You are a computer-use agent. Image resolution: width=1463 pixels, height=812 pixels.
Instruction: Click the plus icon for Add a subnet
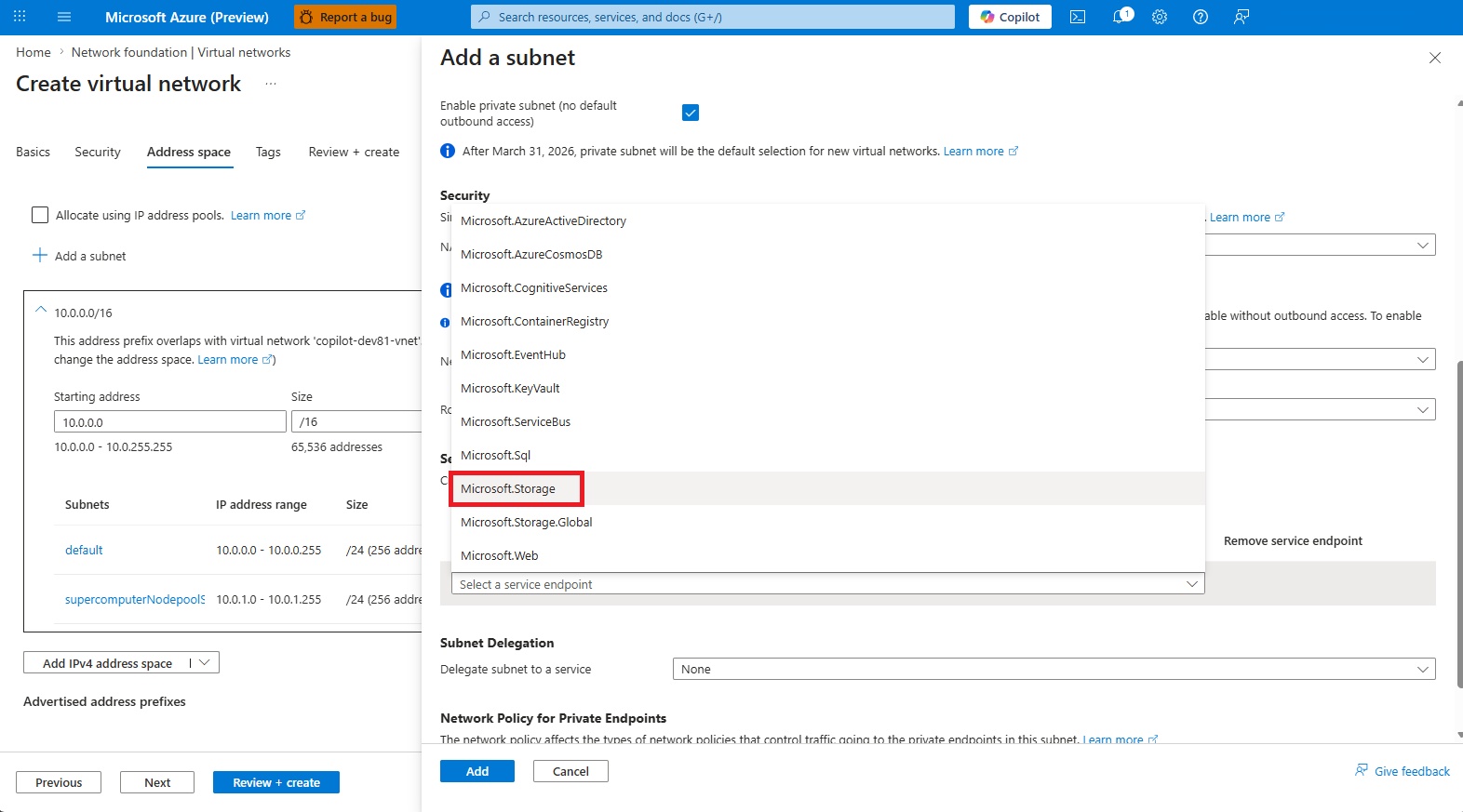[x=40, y=255]
